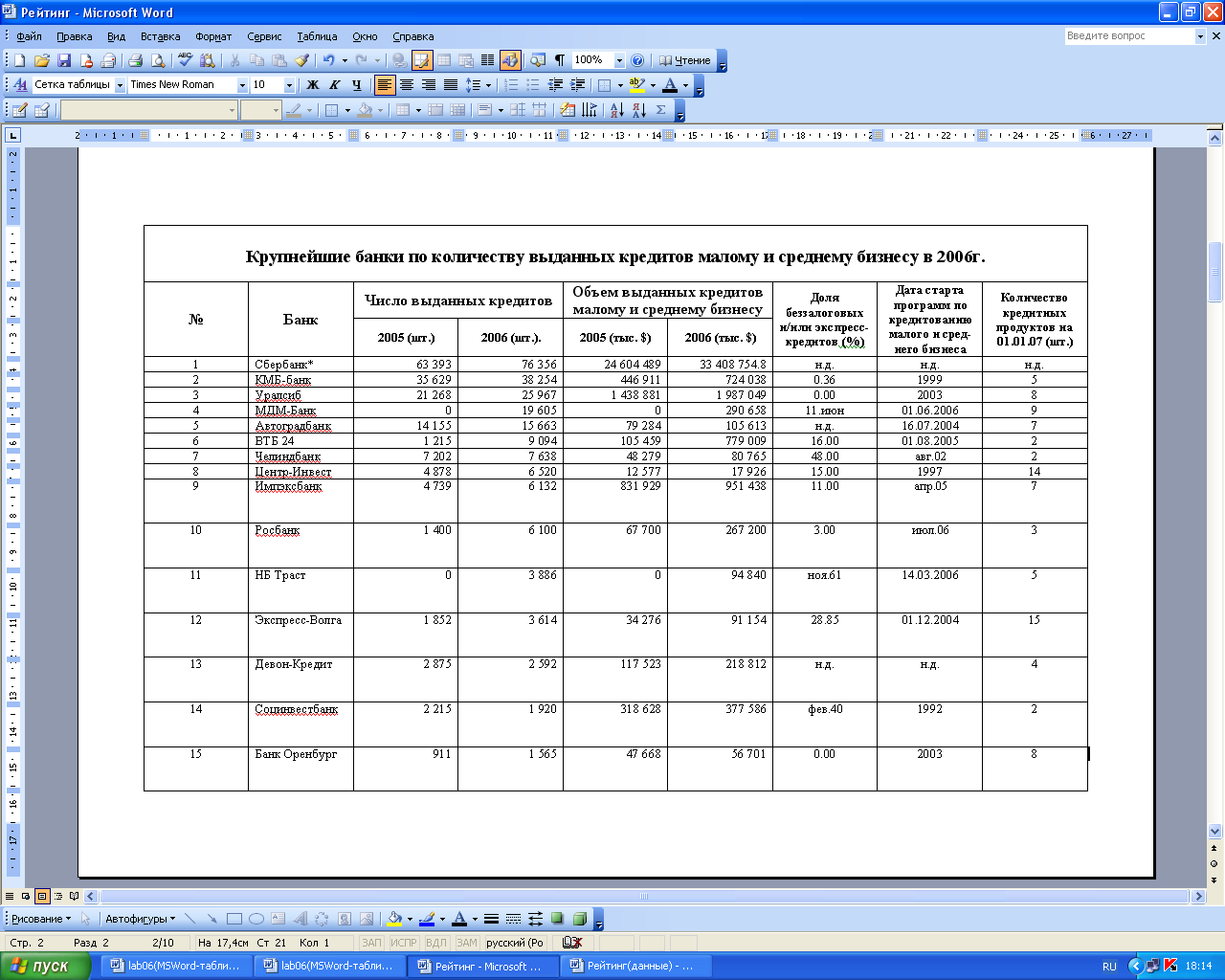Open the style dropdown showing Сетка таблицы
The height and width of the screenshot is (980, 1225).
pyautogui.click(x=121, y=85)
